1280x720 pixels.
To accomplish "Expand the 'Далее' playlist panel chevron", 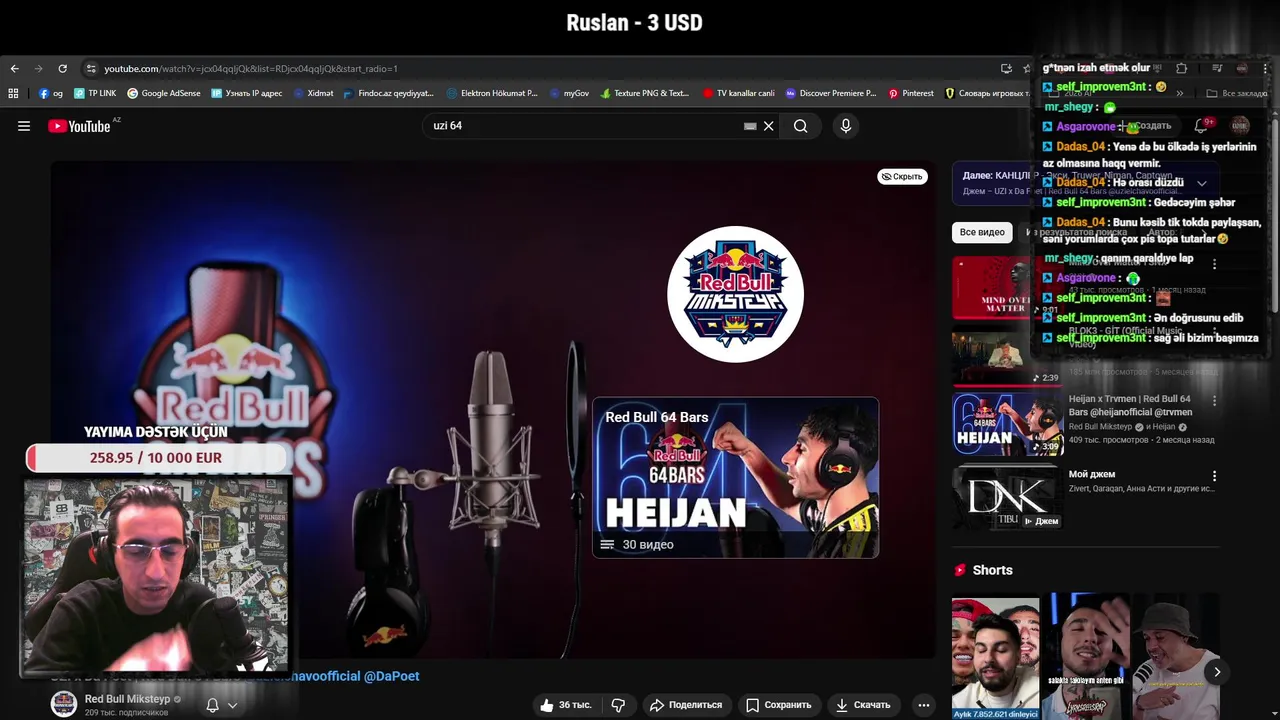I will click(1202, 183).
